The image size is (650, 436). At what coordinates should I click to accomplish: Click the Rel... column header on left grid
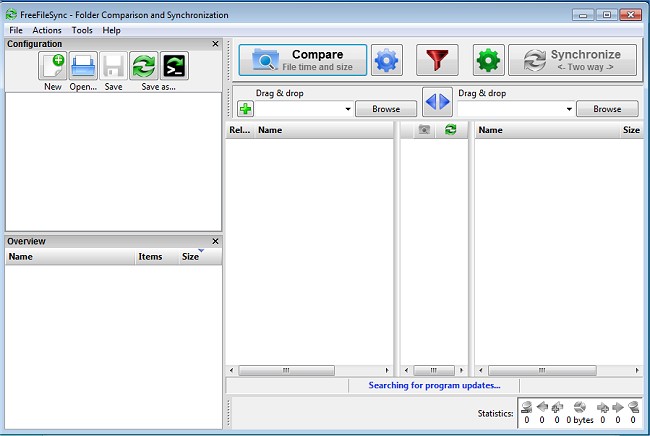coord(240,130)
